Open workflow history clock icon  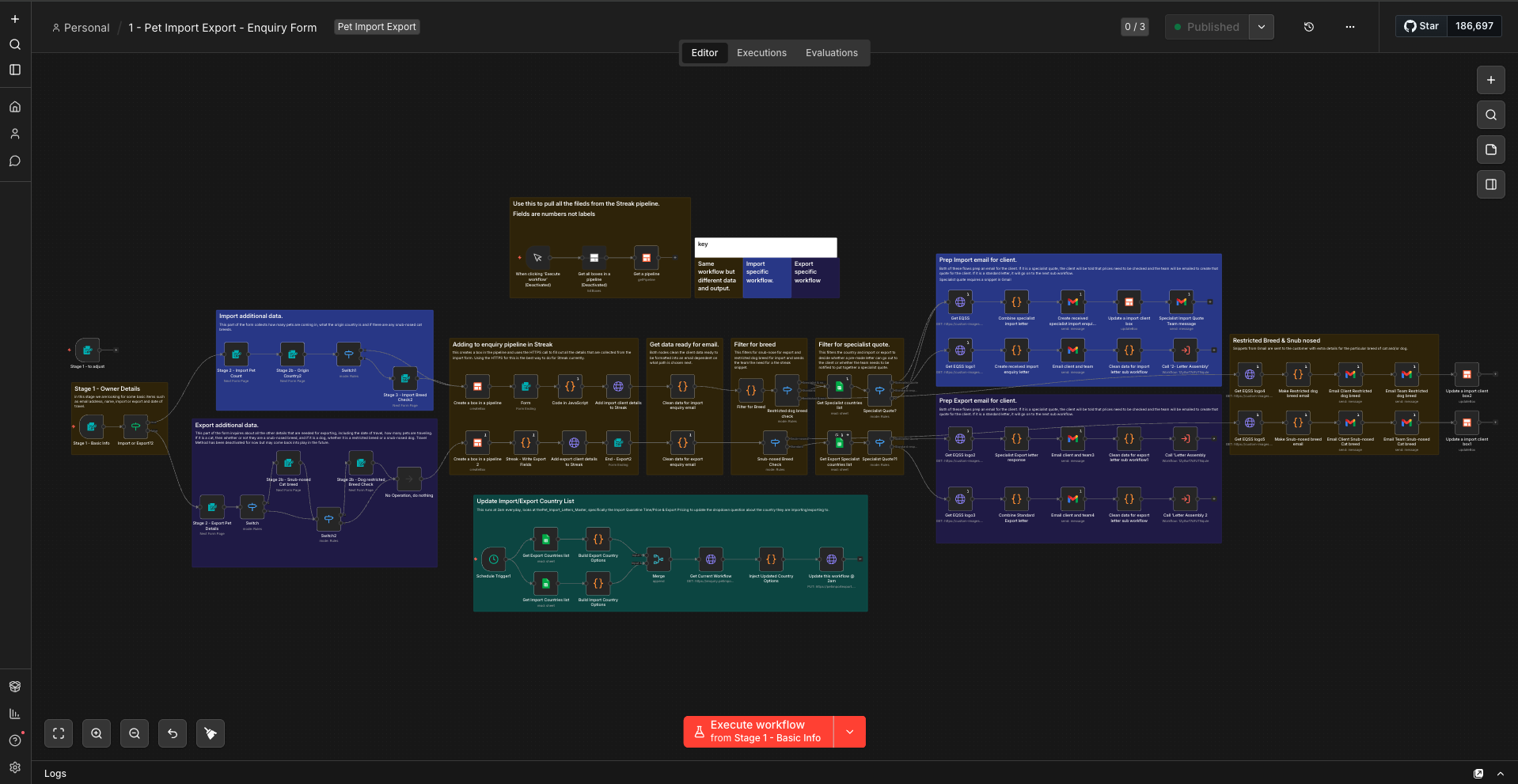coord(1309,27)
